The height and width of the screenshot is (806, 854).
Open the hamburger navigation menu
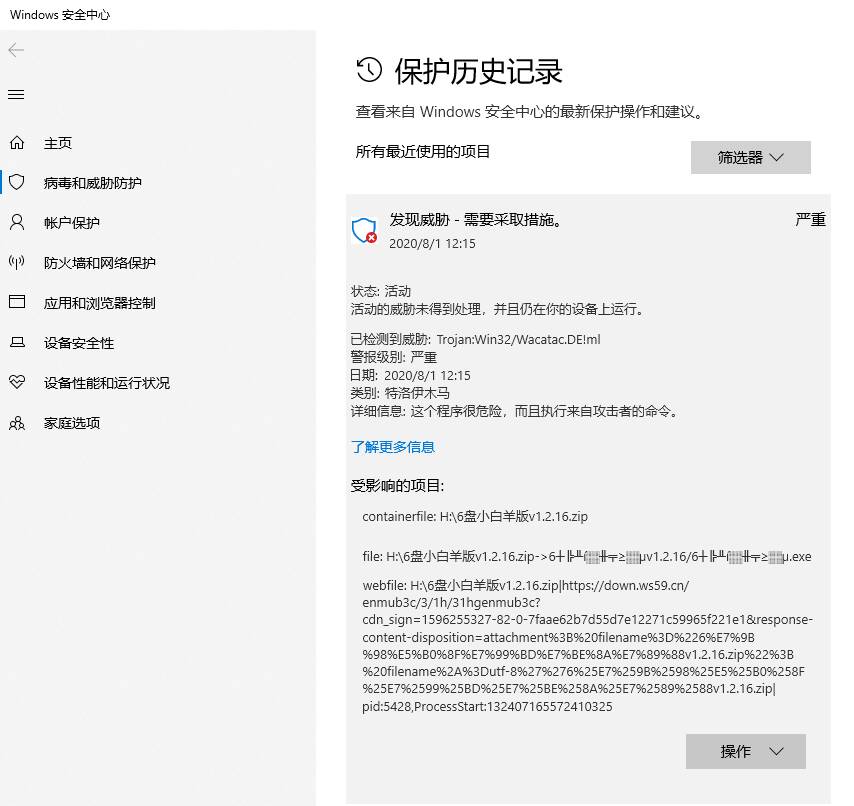[x=16, y=95]
